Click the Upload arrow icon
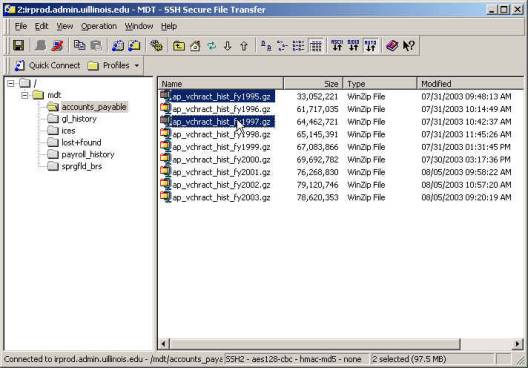 (x=244, y=45)
